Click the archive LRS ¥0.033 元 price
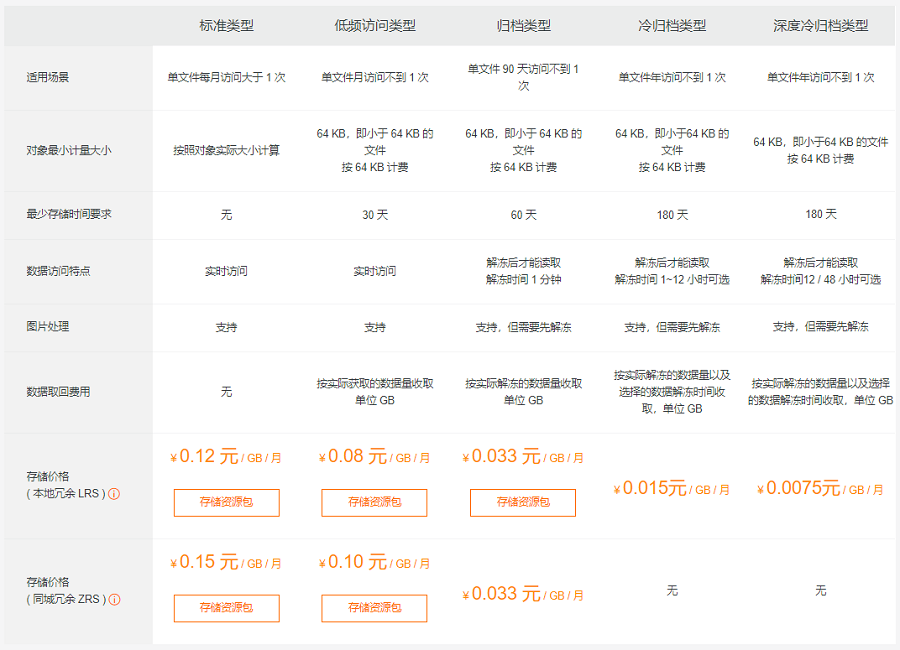Image resolution: width=900 pixels, height=650 pixels. tap(523, 457)
